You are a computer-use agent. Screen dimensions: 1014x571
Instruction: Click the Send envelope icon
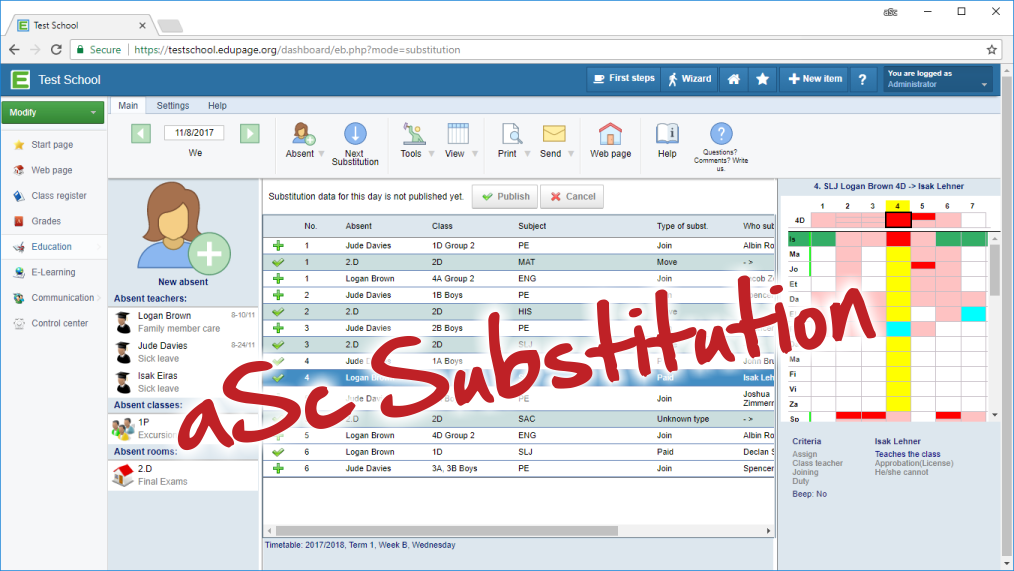point(554,133)
